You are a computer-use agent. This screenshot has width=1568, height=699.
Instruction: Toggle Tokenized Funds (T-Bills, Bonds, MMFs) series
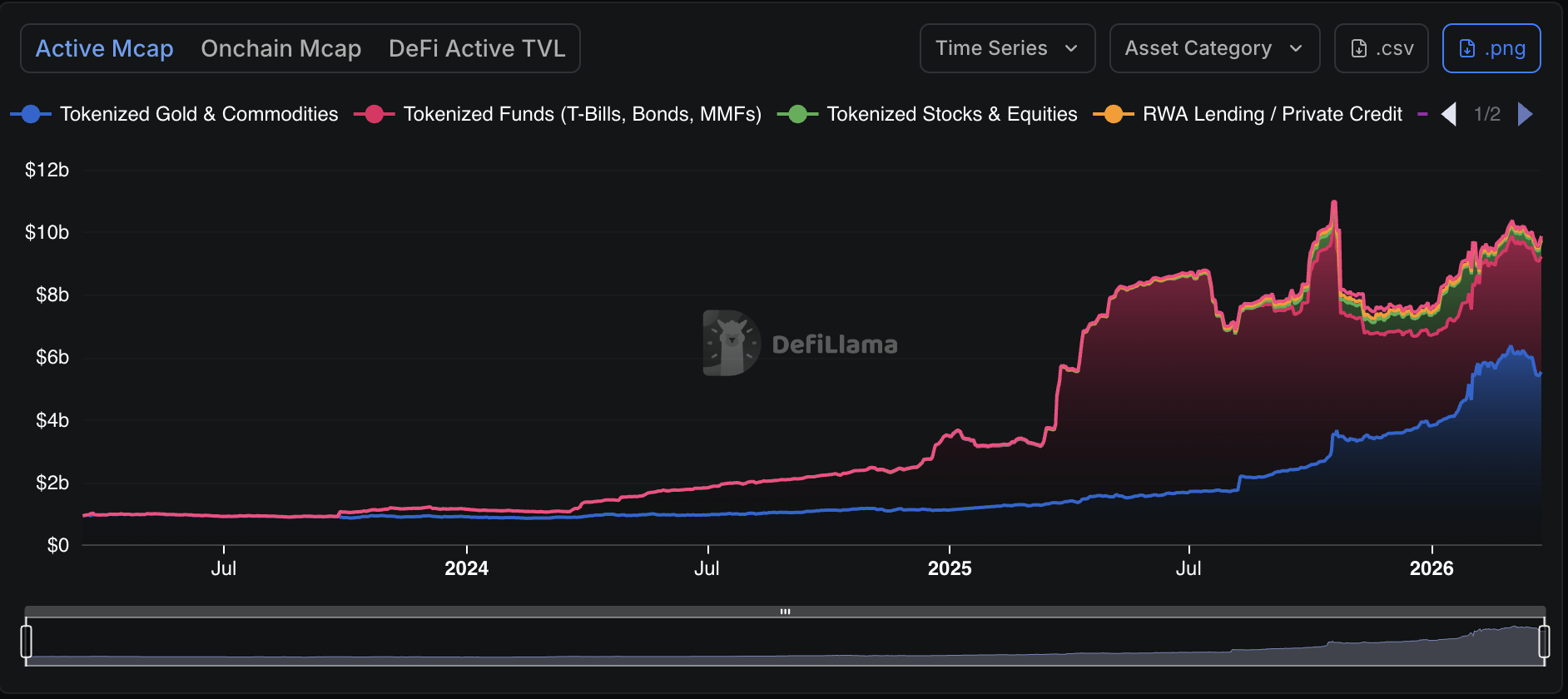click(x=582, y=114)
